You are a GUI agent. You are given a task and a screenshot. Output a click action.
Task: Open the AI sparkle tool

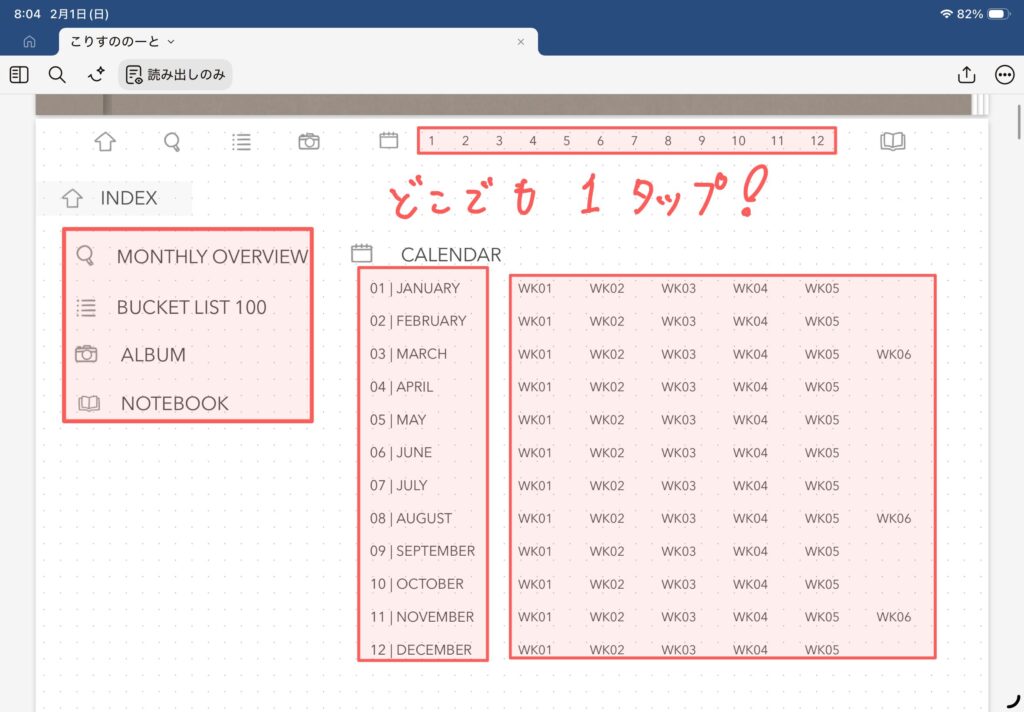pos(96,75)
